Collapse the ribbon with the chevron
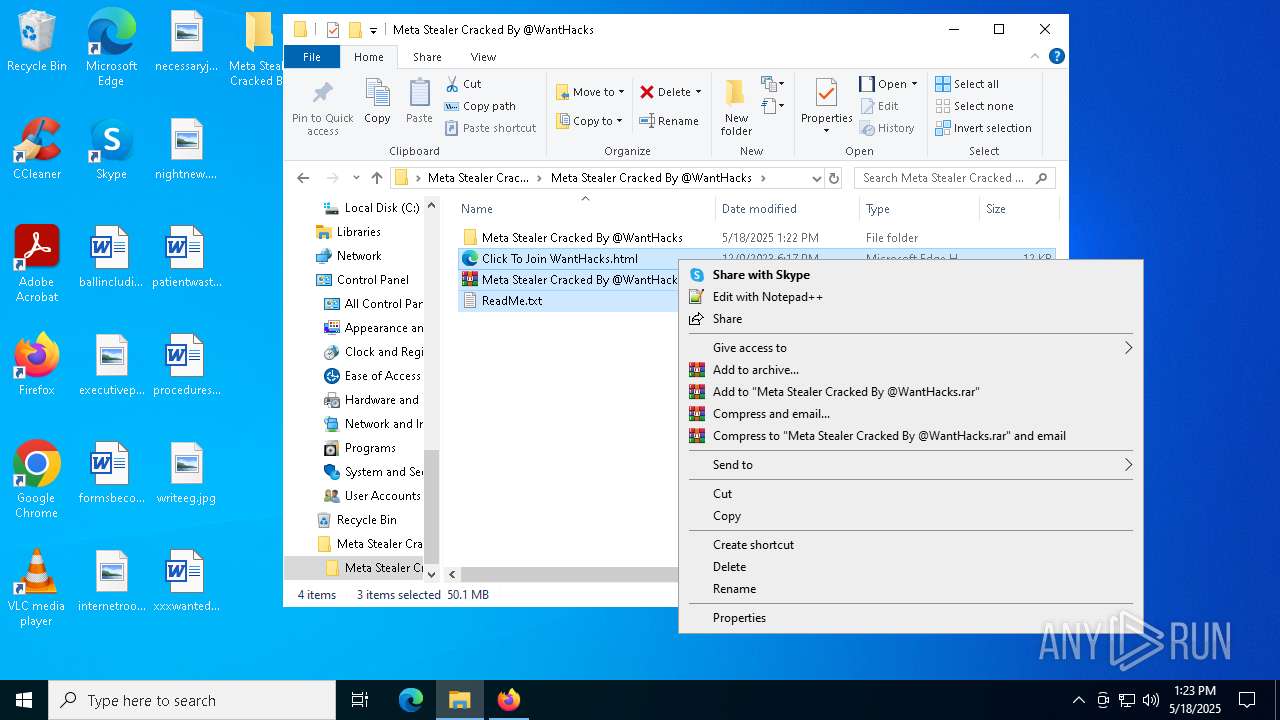The image size is (1280, 720). (x=1036, y=57)
